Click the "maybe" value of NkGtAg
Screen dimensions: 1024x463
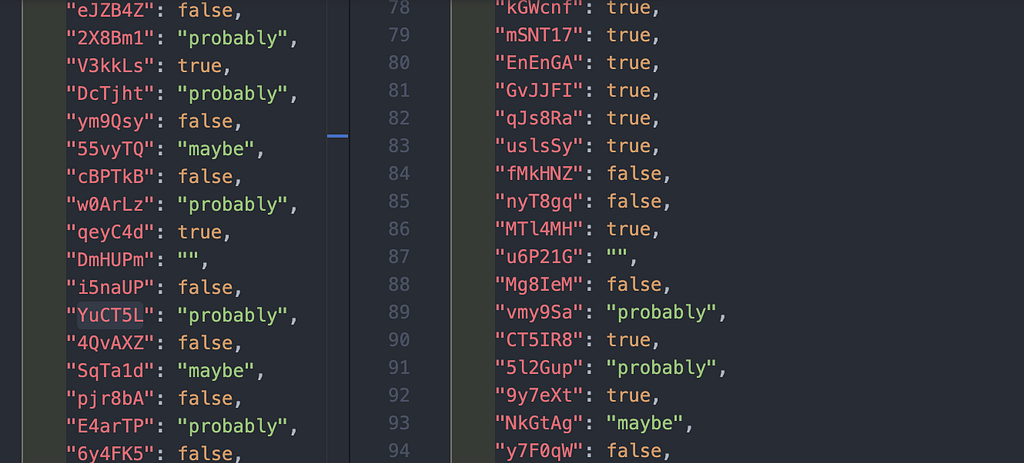(x=644, y=424)
